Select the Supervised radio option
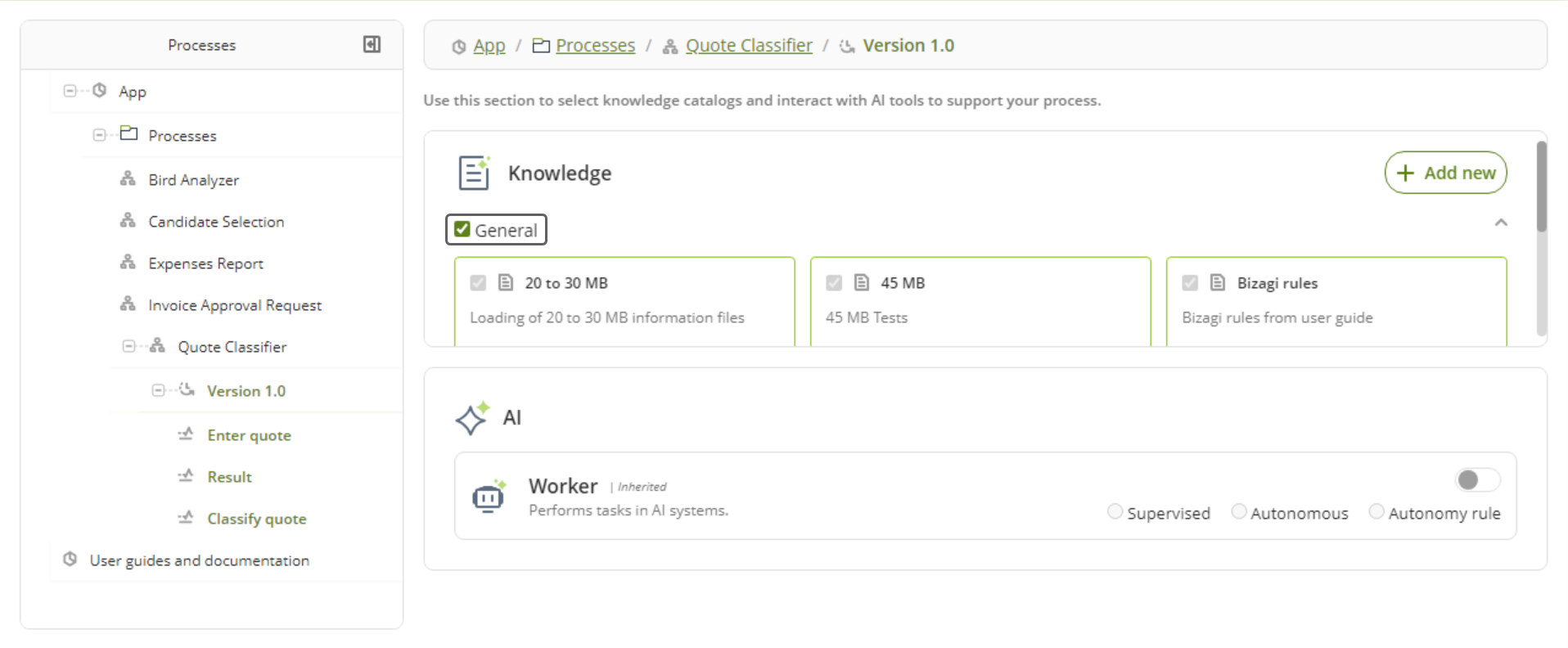Screen dimensions: 1568x648 tap(1115, 512)
